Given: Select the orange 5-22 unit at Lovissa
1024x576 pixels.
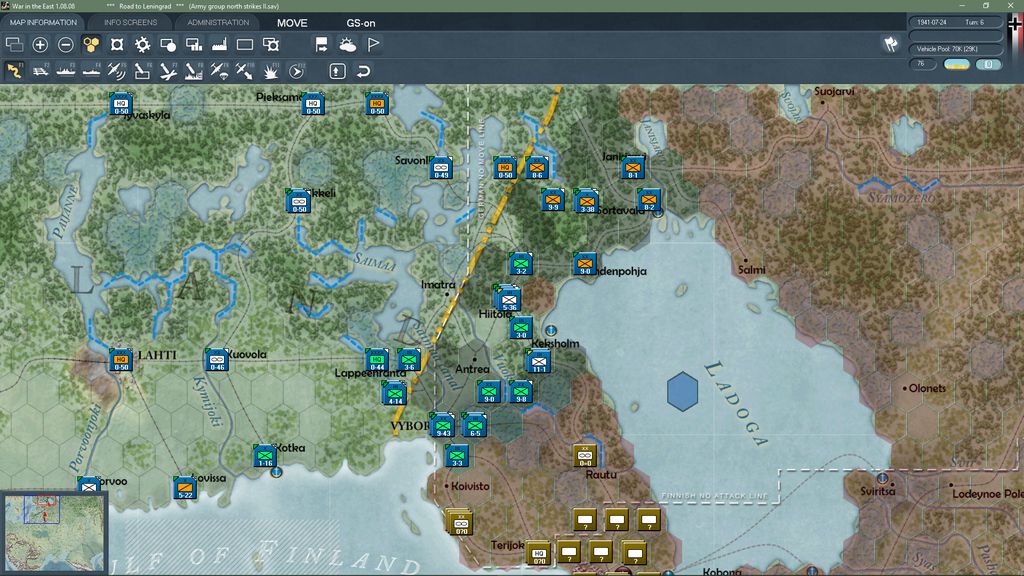Looking at the screenshot, I should pyautogui.click(x=185, y=488).
